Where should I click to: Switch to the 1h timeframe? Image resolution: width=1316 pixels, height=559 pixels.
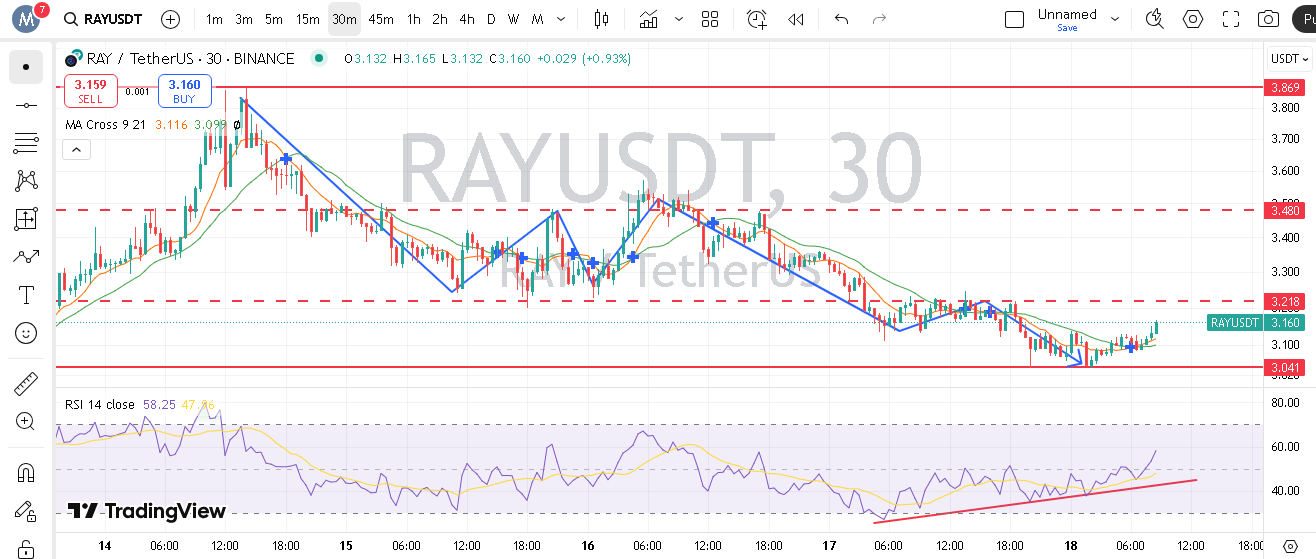(413, 19)
